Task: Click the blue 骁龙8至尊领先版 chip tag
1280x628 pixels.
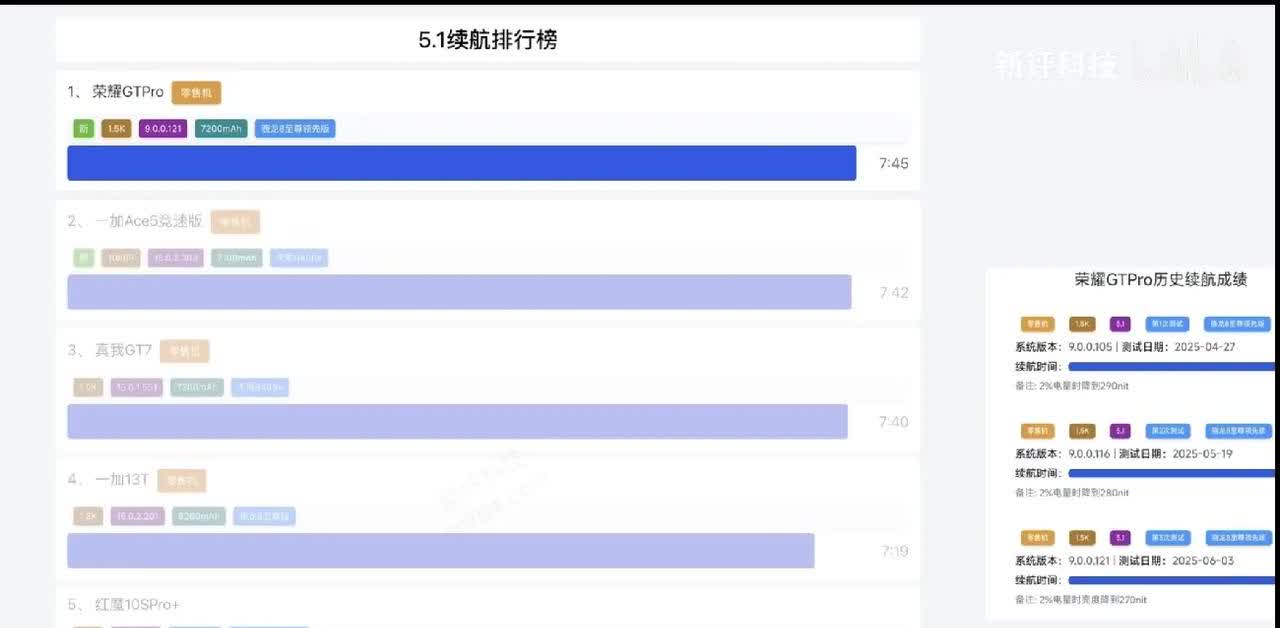Action: point(295,128)
